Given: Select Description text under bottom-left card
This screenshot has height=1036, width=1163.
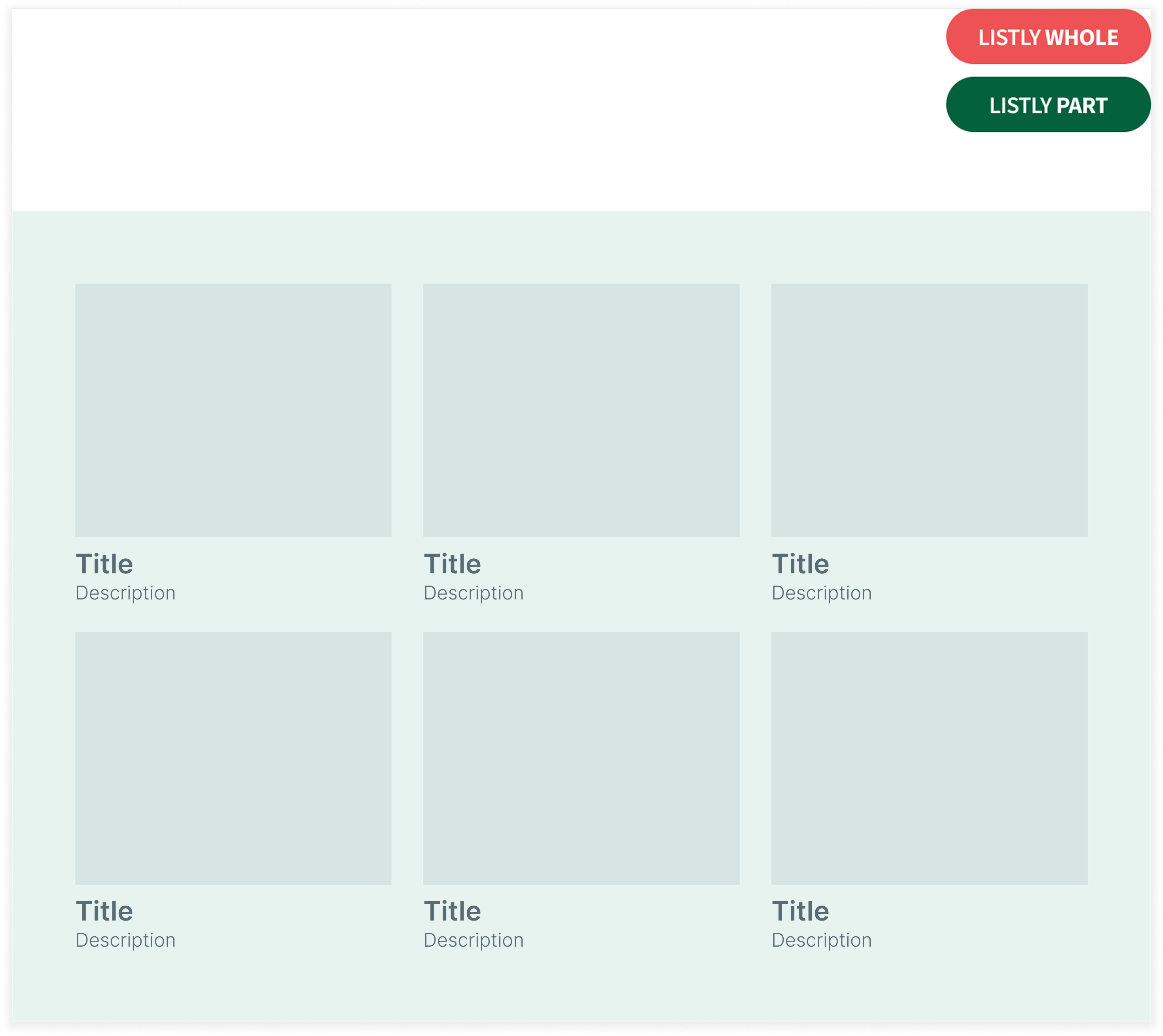Looking at the screenshot, I should (x=125, y=940).
